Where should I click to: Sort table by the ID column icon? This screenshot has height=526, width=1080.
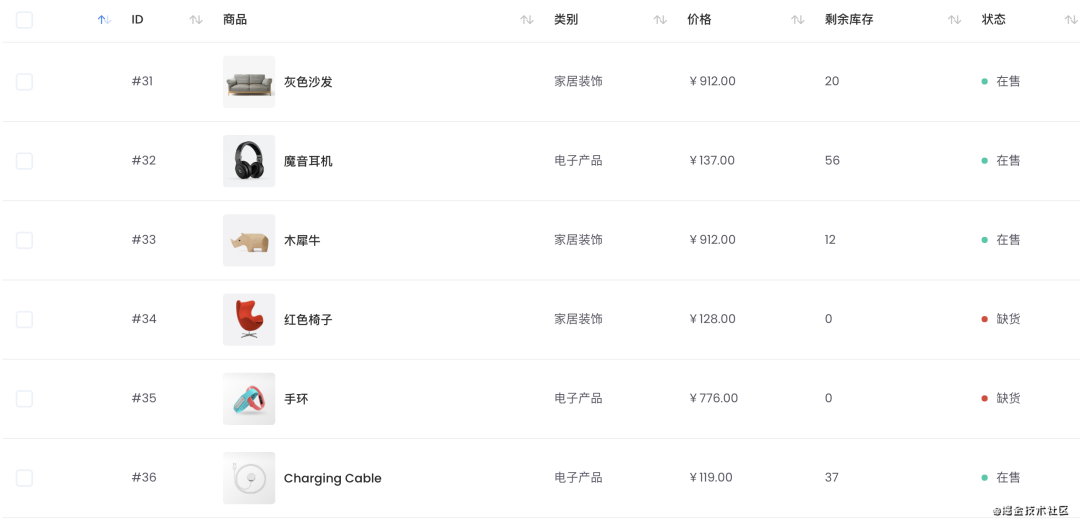pyautogui.click(x=196, y=20)
